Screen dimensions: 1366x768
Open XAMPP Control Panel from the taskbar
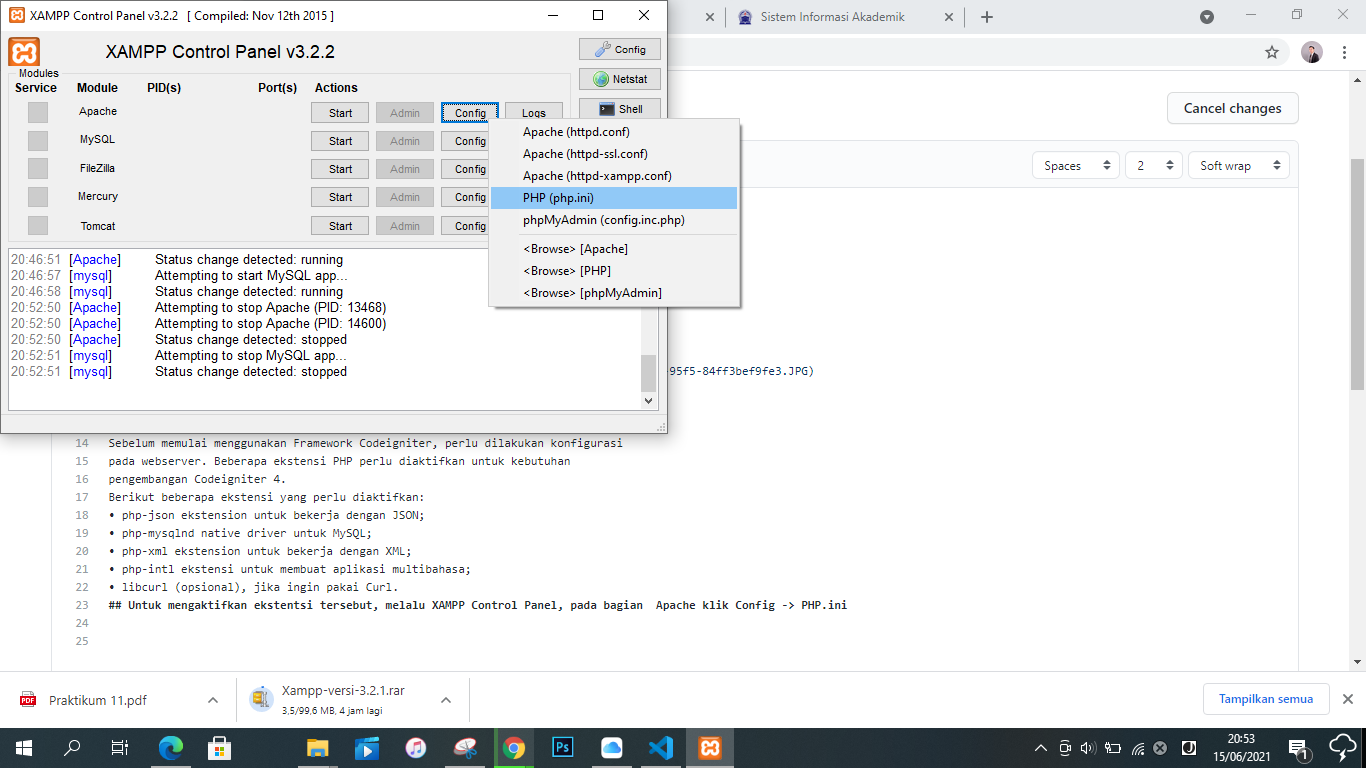pos(708,747)
